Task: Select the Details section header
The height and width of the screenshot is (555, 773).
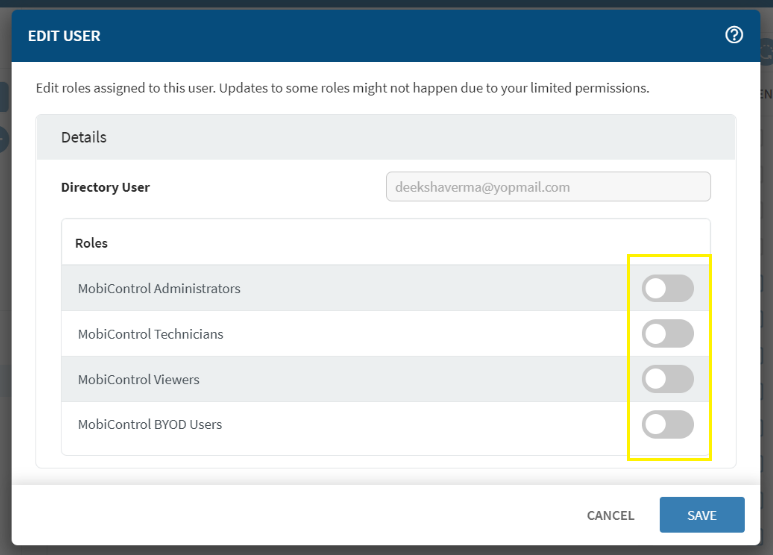Action: [84, 137]
